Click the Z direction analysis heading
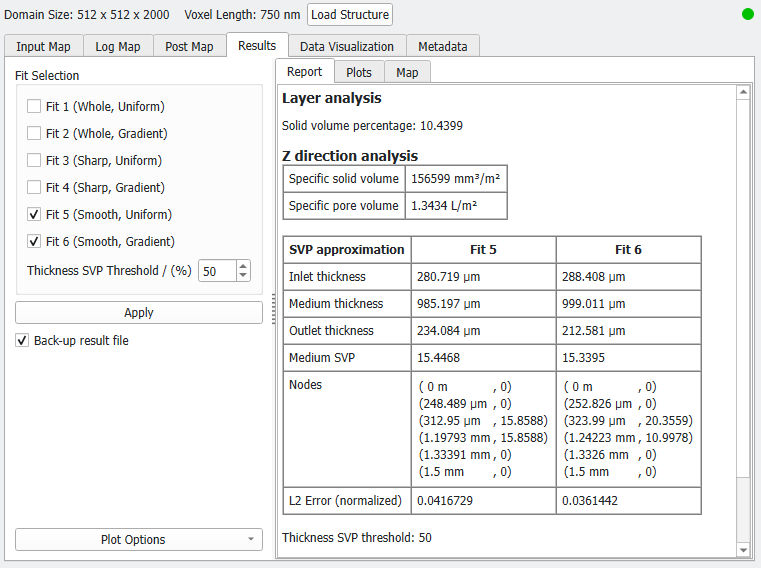This screenshot has height=568, width=761. tap(350, 156)
